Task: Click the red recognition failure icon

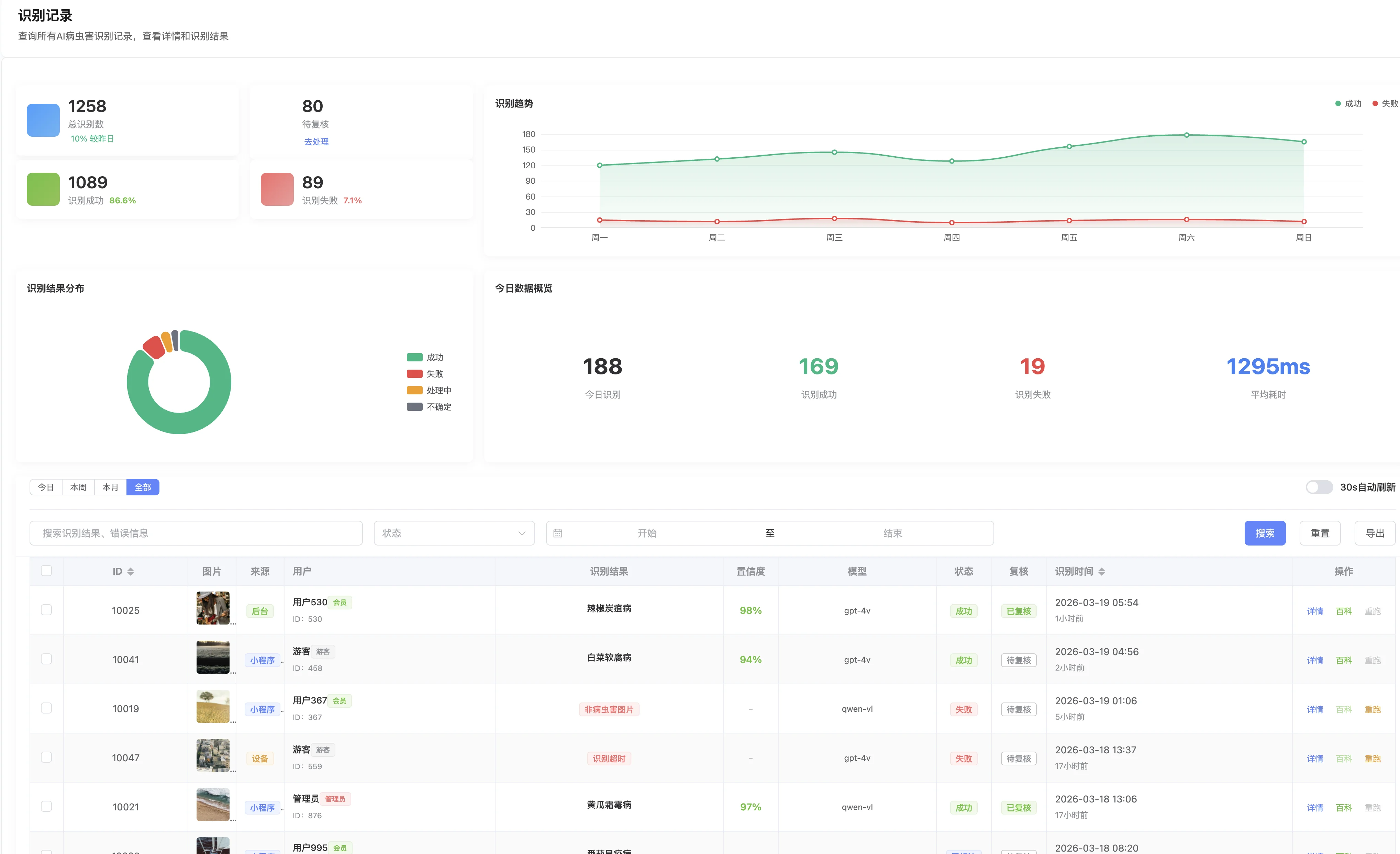Action: [277, 189]
